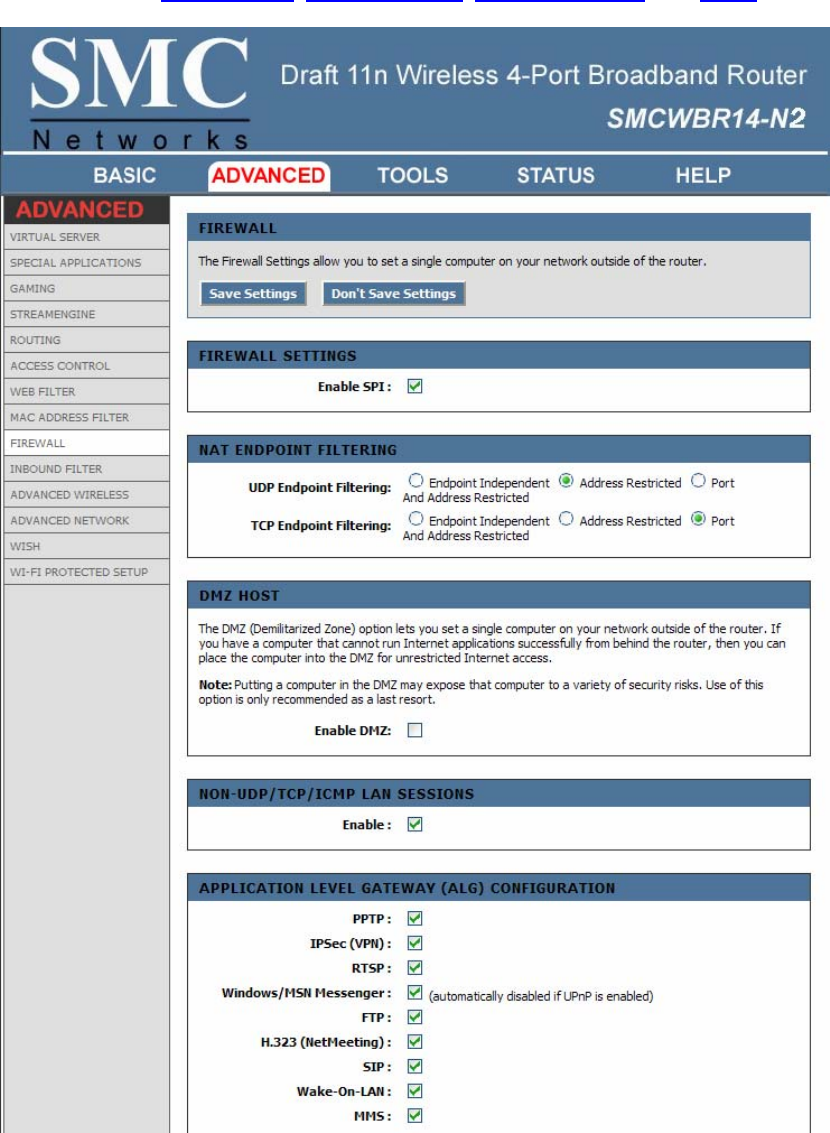Open StreamEngine sidebar item

coord(87,314)
